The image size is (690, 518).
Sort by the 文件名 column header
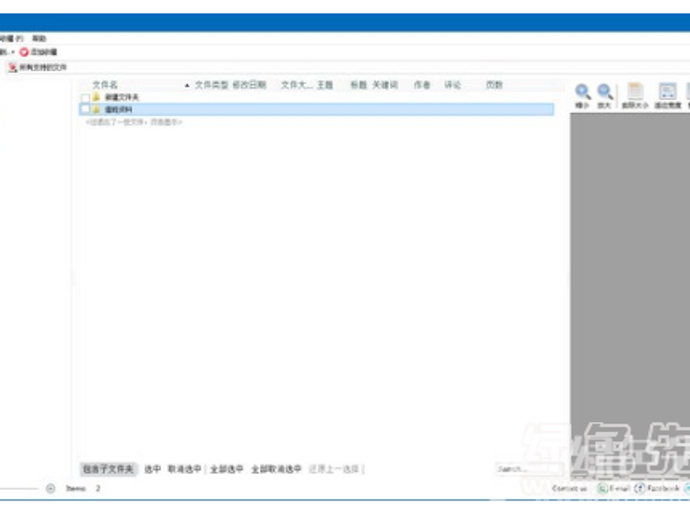pyautogui.click(x=105, y=85)
